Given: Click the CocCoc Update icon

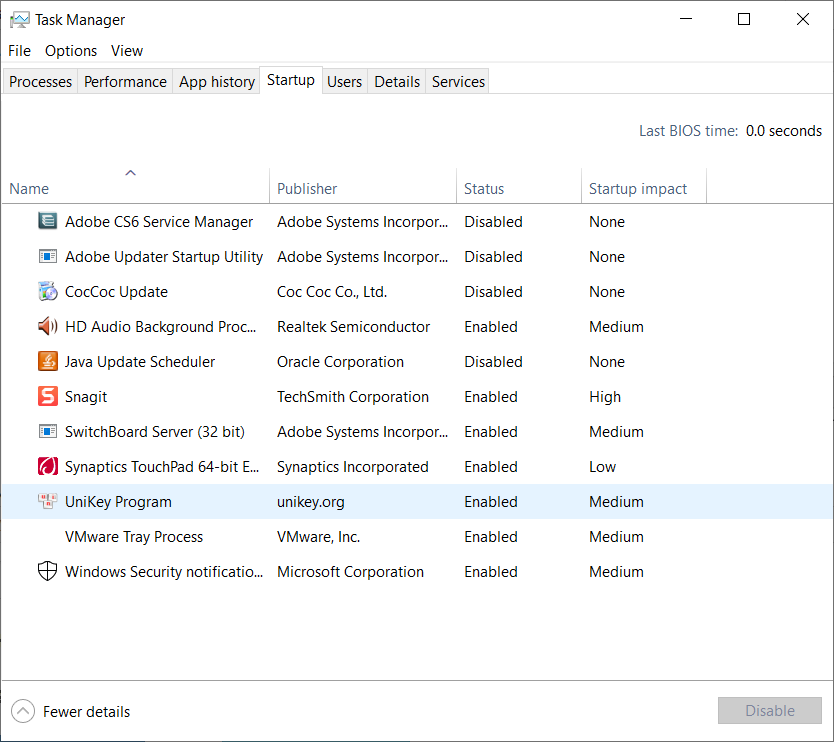Looking at the screenshot, I should coord(48,292).
